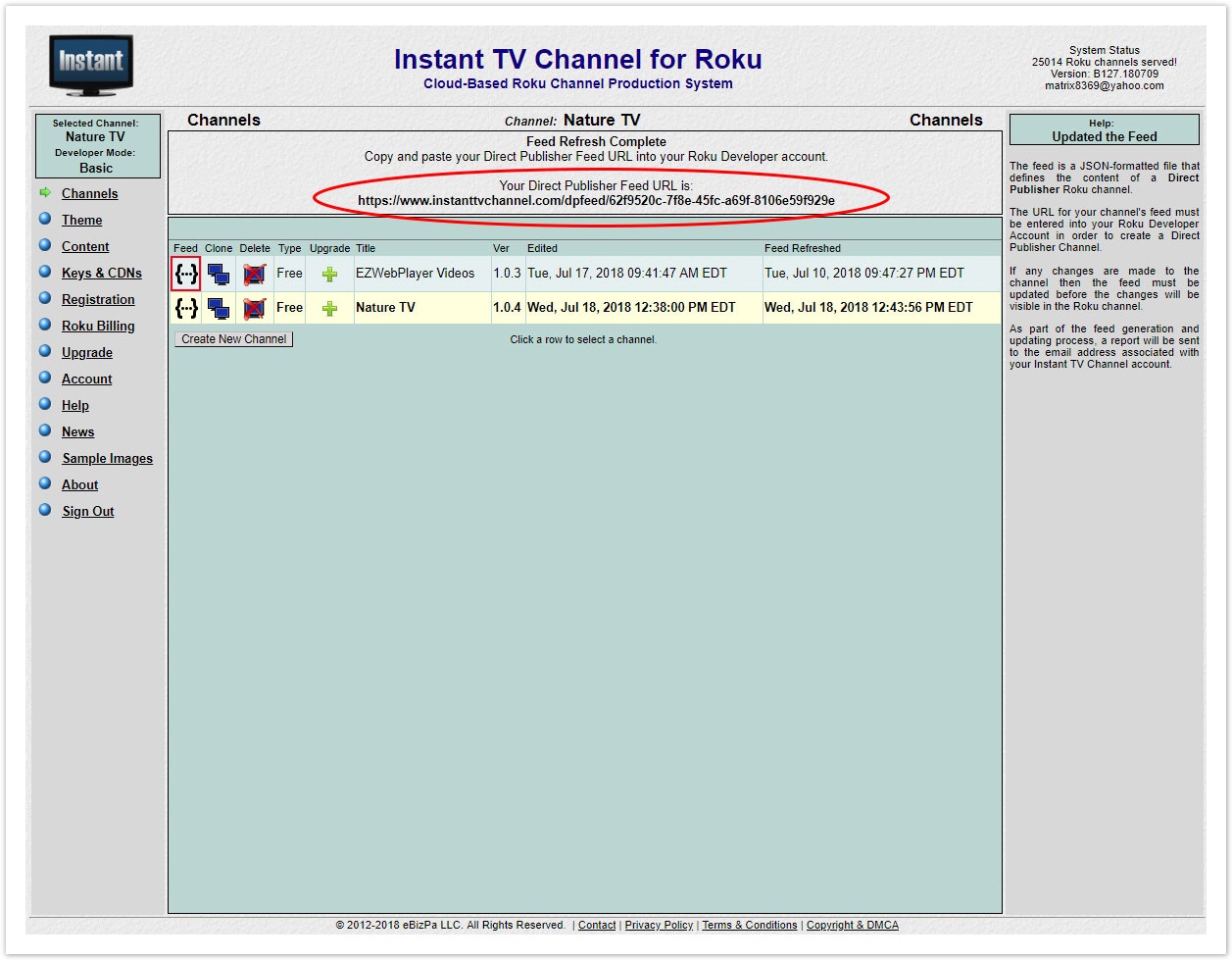The image size is (1232, 960).
Task: Click the blue bullet beside Help
Action: (x=45, y=404)
